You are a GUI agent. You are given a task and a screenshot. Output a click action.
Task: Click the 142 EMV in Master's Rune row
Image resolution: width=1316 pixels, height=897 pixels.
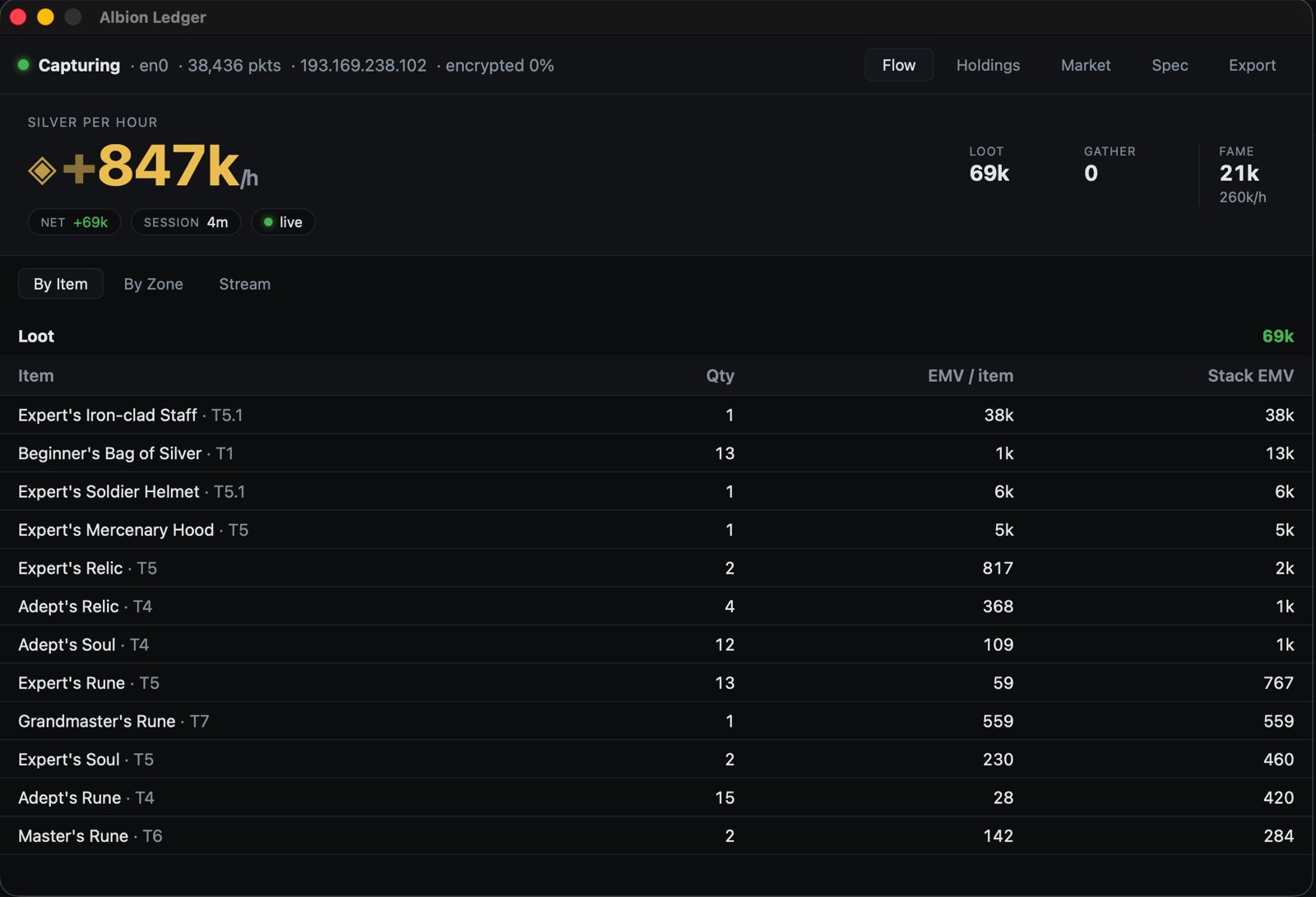[x=998, y=836]
